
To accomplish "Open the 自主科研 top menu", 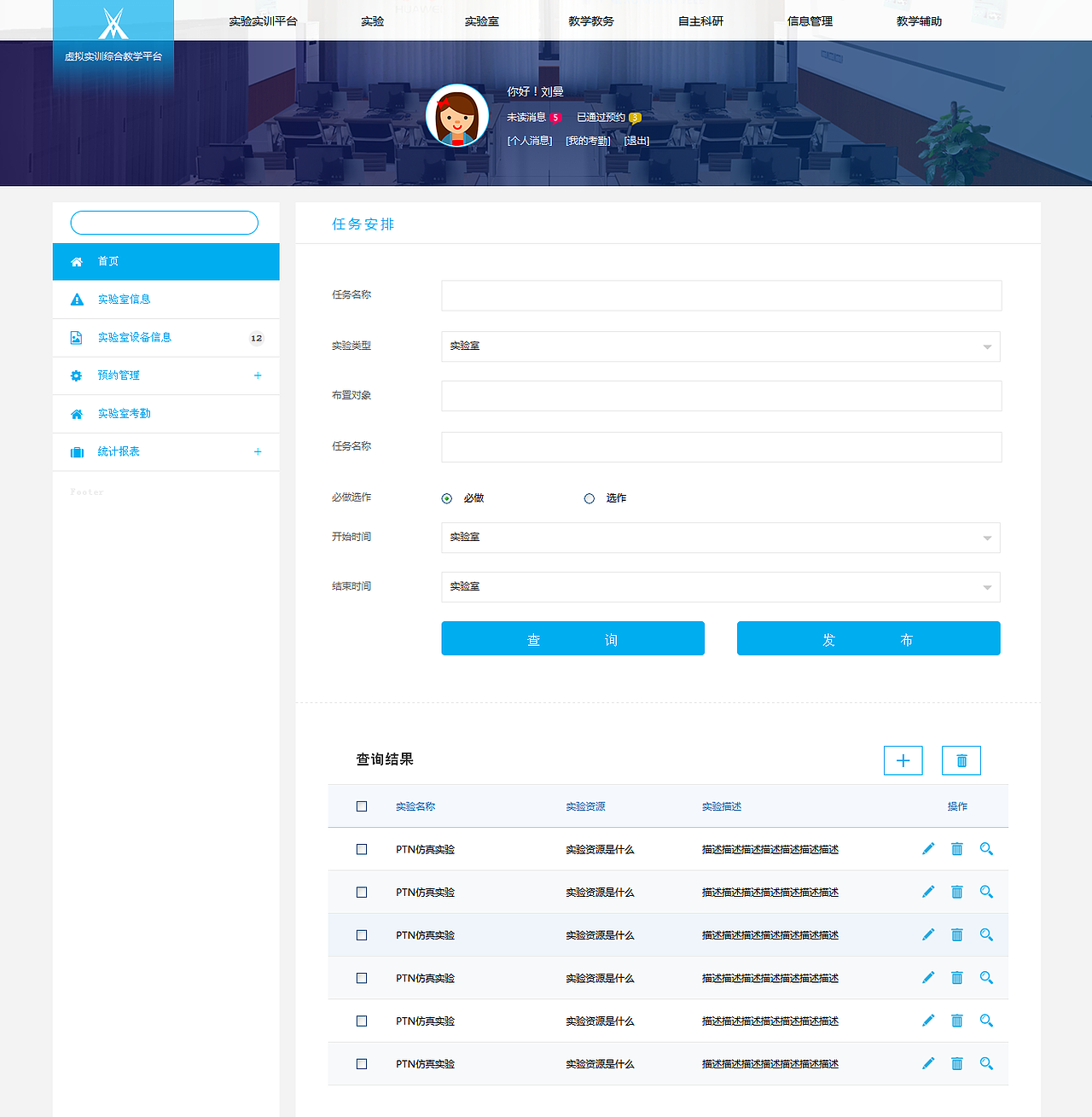I will (x=700, y=21).
